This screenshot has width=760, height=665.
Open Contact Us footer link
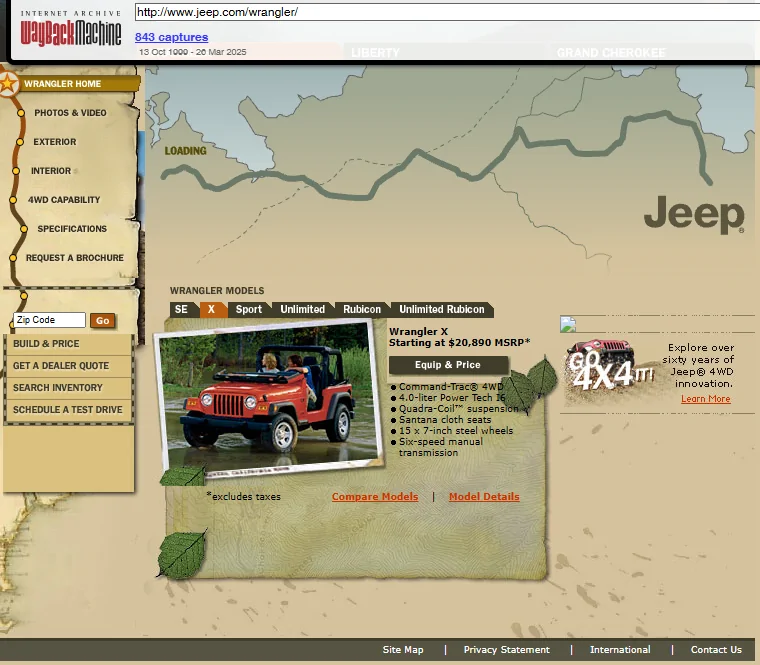tap(716, 650)
